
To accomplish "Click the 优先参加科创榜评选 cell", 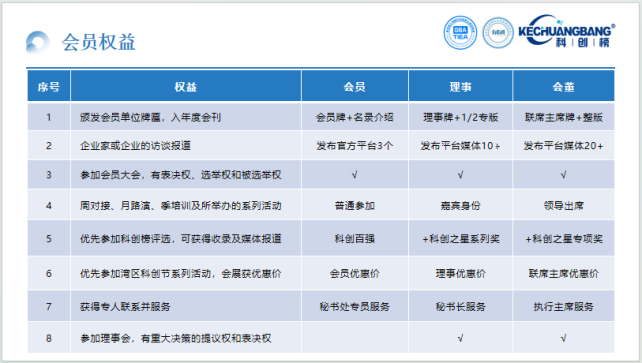I will click(x=186, y=239).
